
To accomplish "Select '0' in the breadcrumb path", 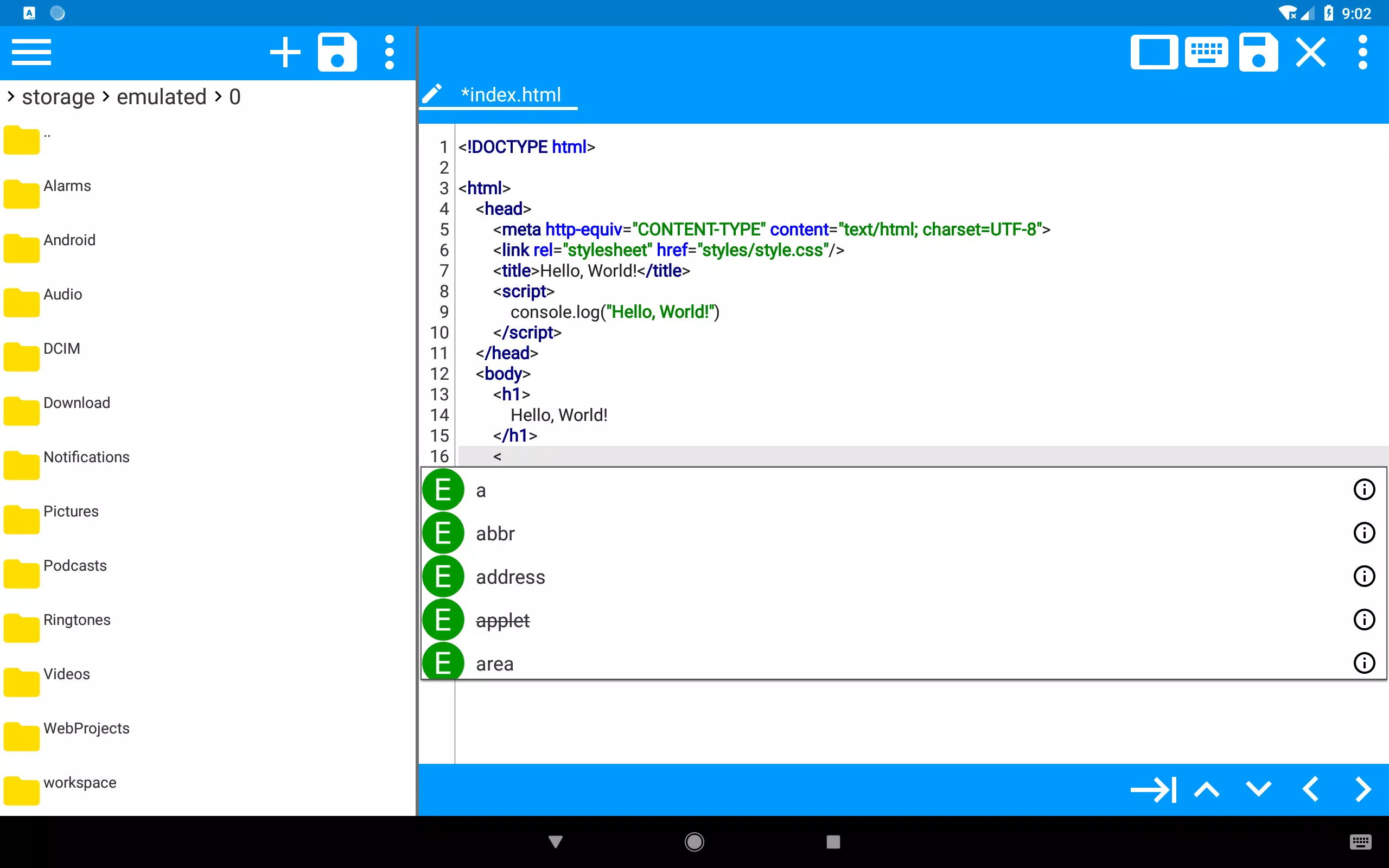I will coord(235,97).
